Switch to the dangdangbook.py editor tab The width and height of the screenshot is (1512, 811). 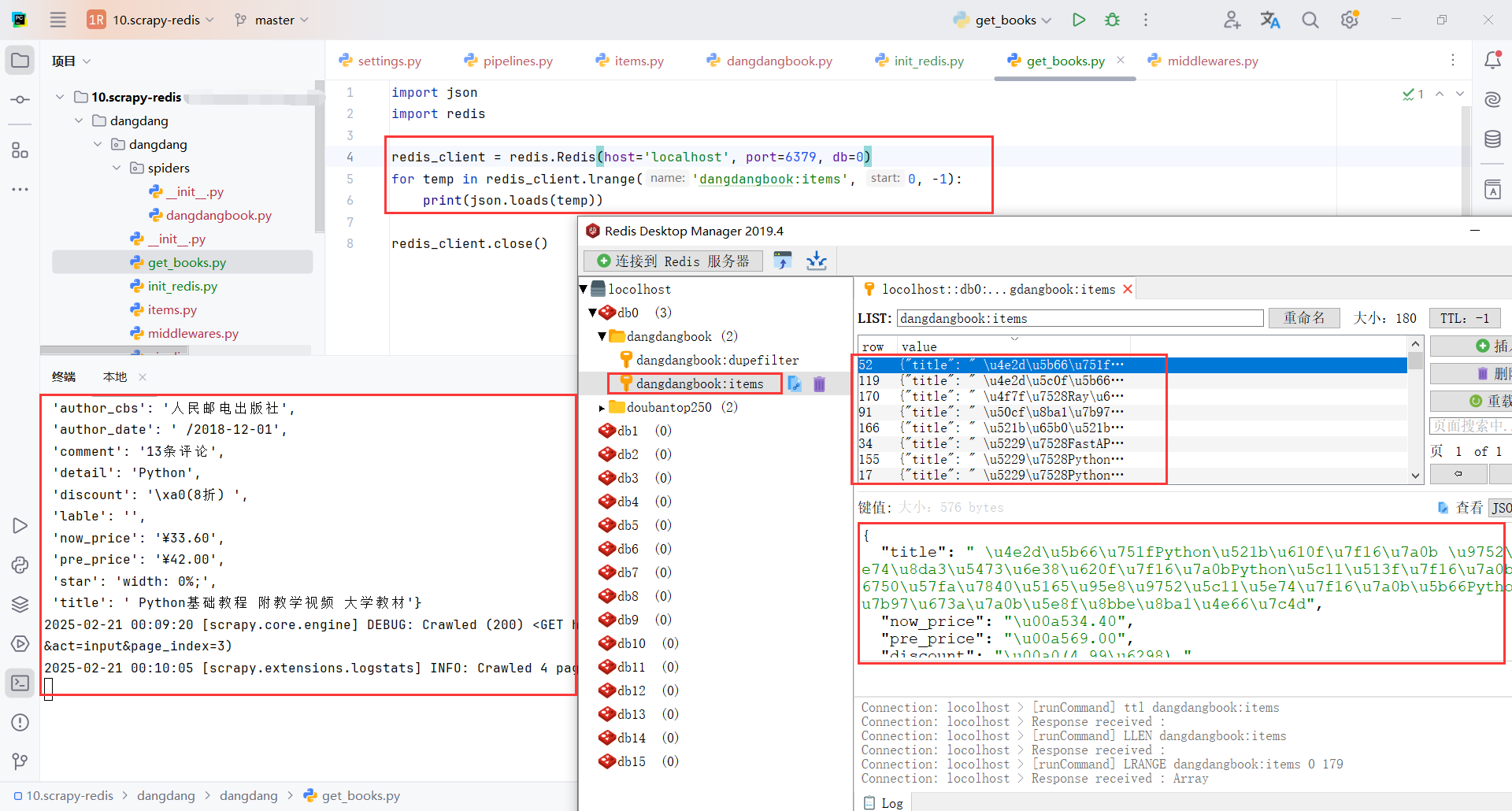(x=769, y=61)
